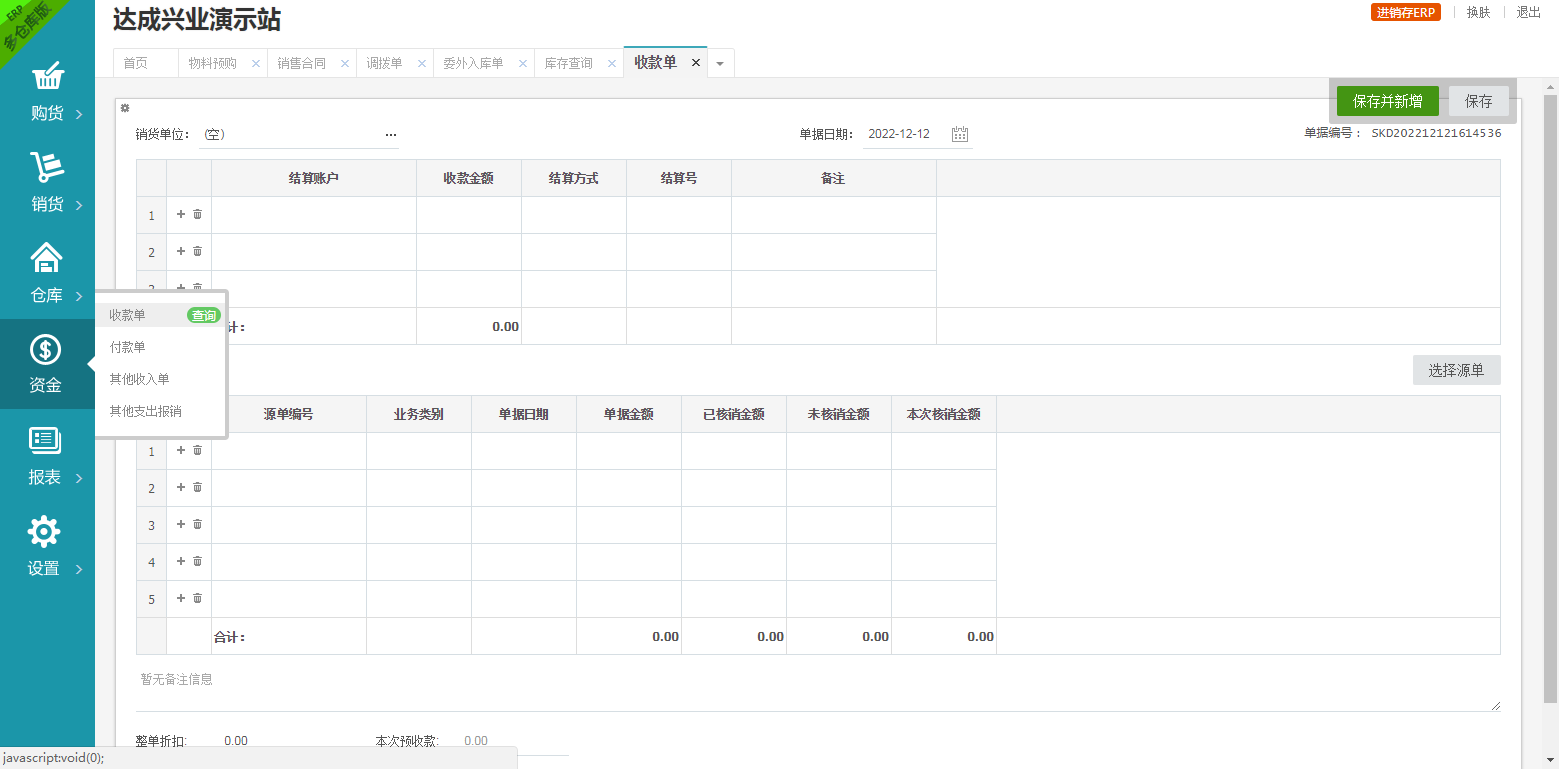
Task: Click the 保存并新增 button
Action: [x=1387, y=101]
